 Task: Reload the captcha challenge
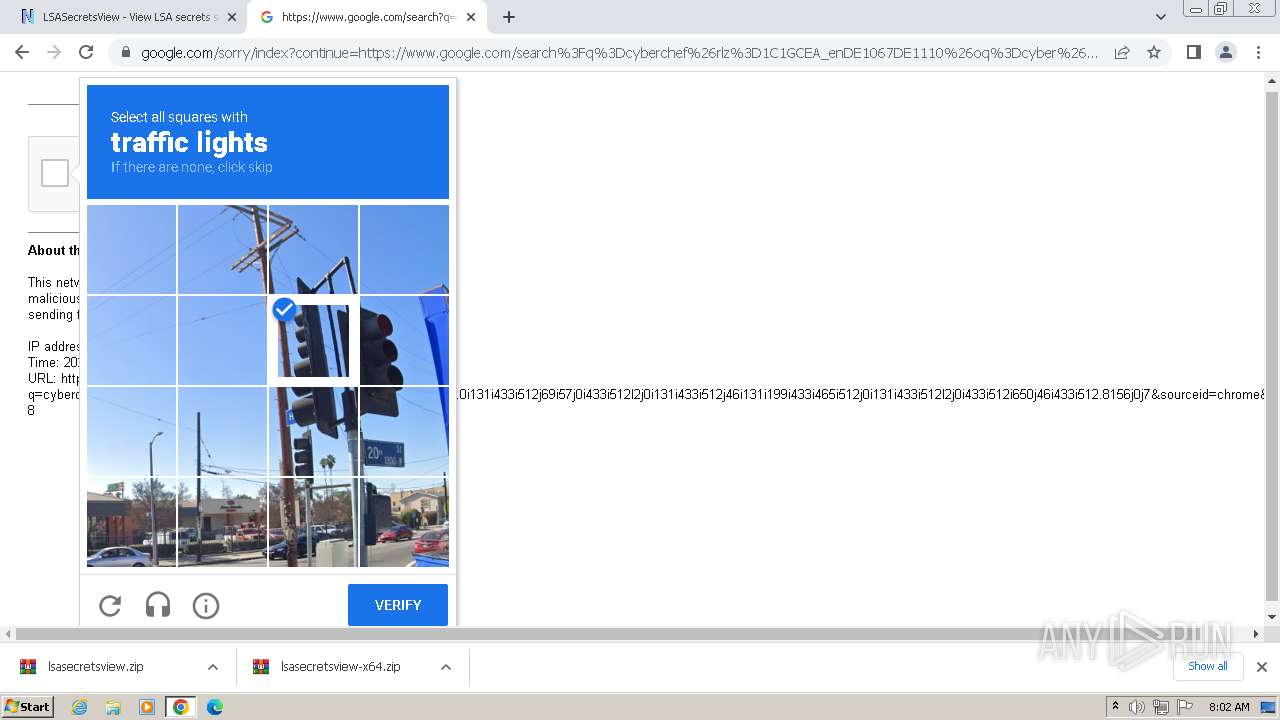click(110, 605)
